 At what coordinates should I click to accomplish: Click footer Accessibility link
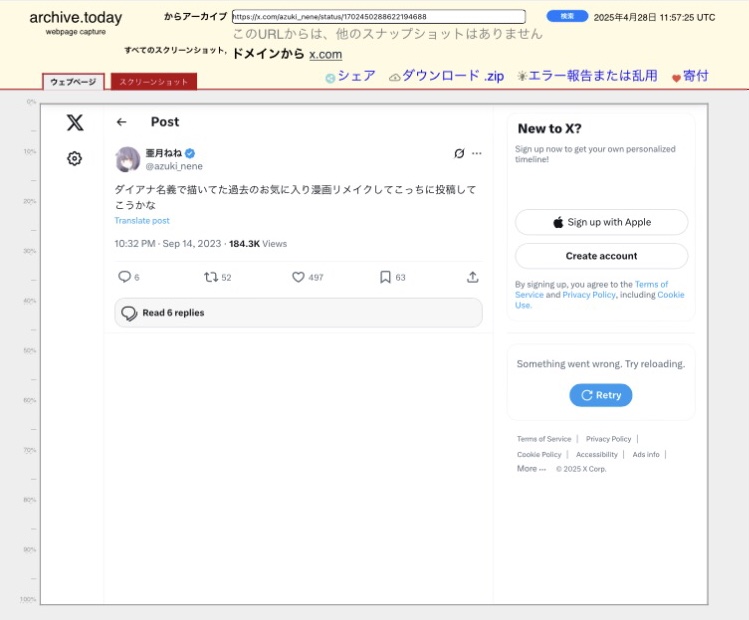[x=597, y=455]
